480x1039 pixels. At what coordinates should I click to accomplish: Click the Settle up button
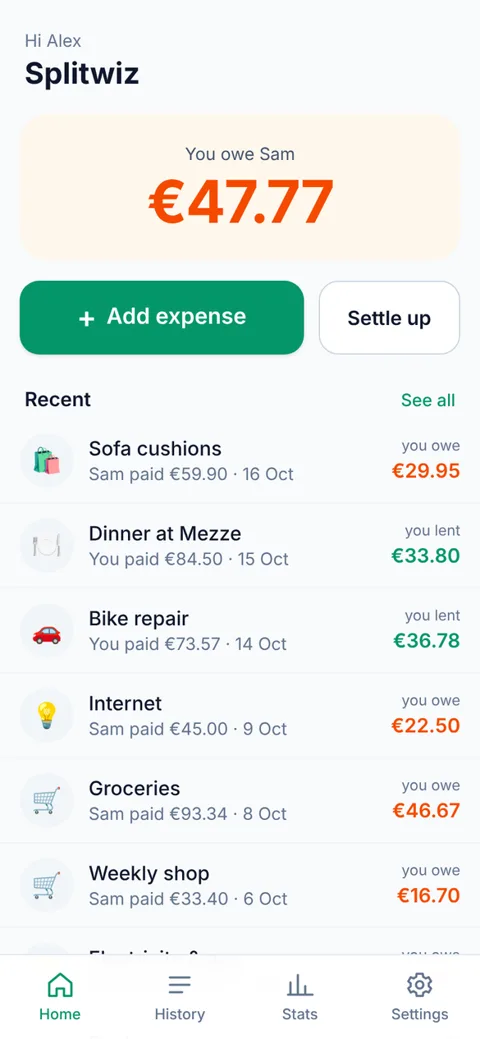pos(389,317)
